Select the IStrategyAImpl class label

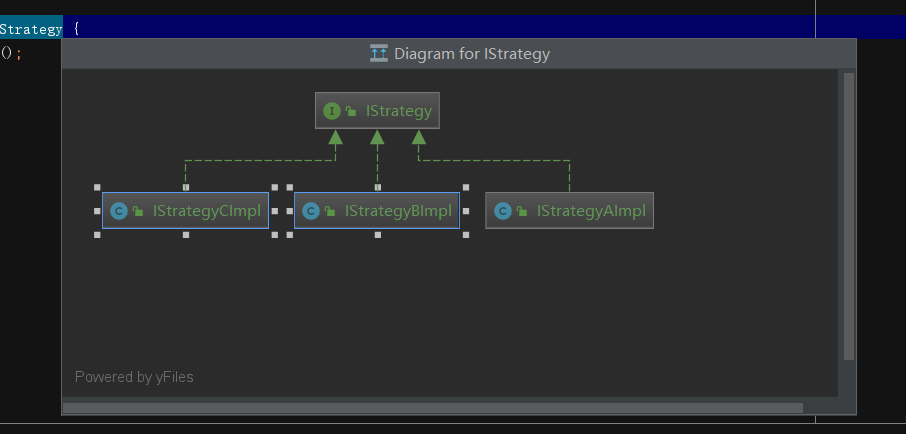click(591, 211)
